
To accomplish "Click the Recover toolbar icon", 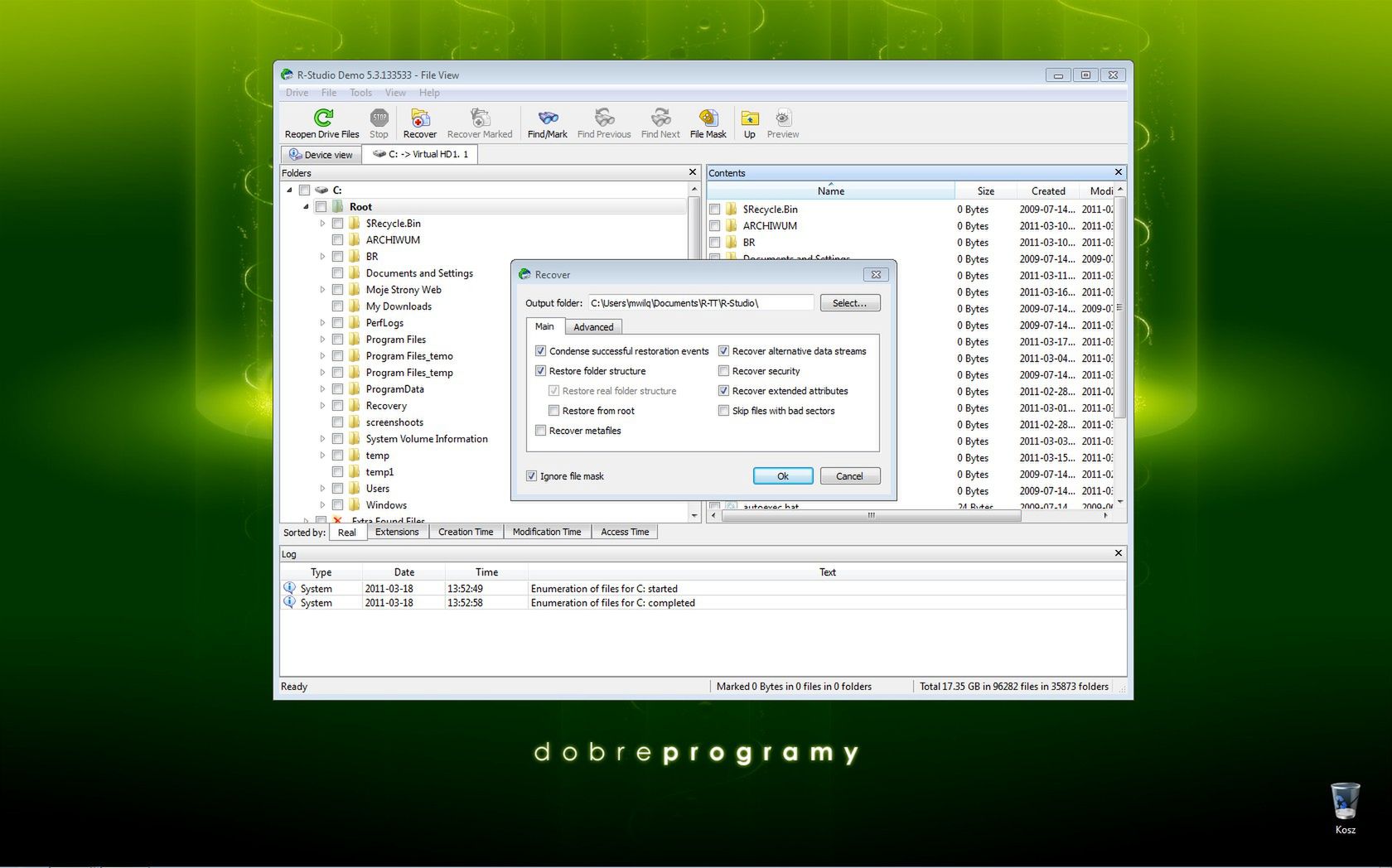I will click(x=420, y=118).
